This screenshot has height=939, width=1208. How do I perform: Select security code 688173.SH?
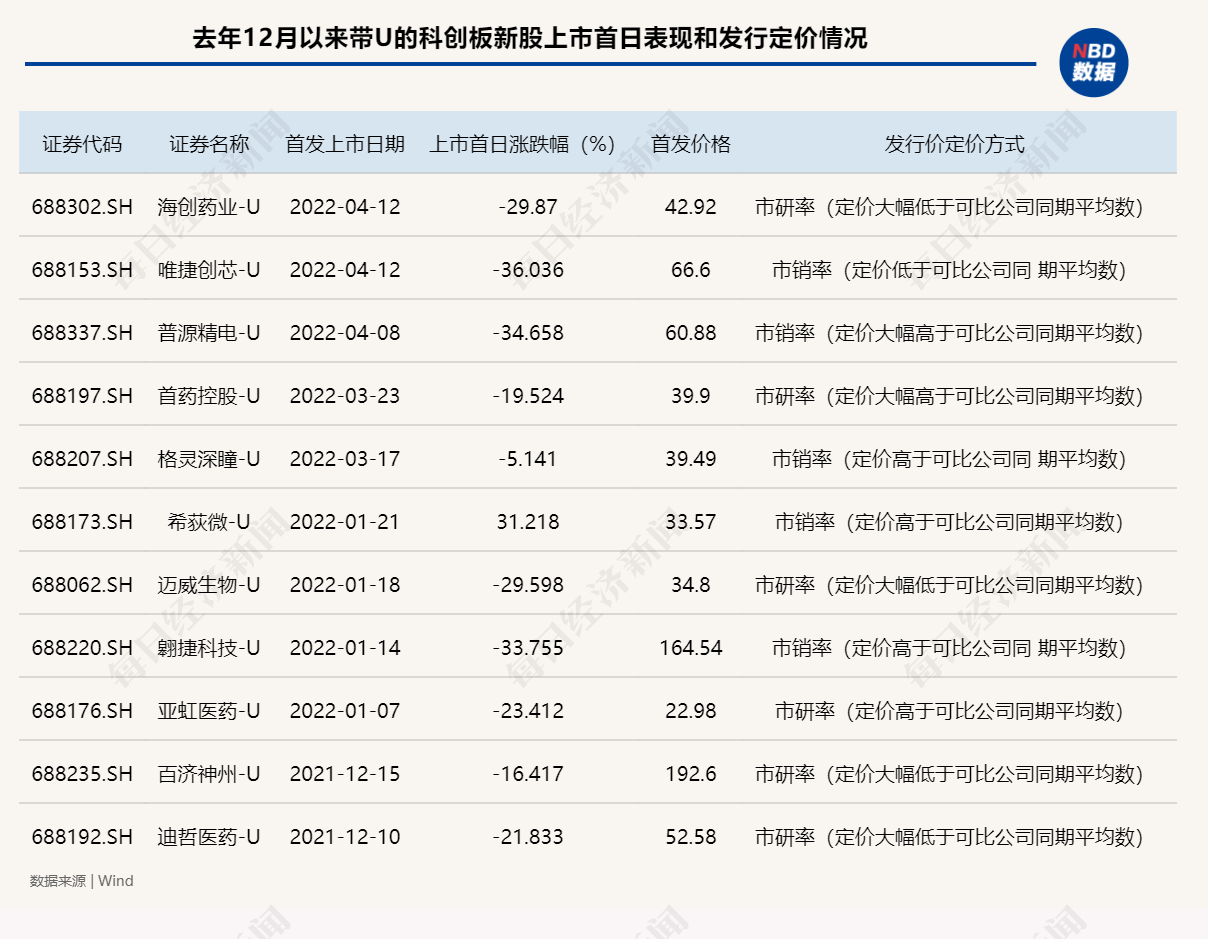[82, 522]
